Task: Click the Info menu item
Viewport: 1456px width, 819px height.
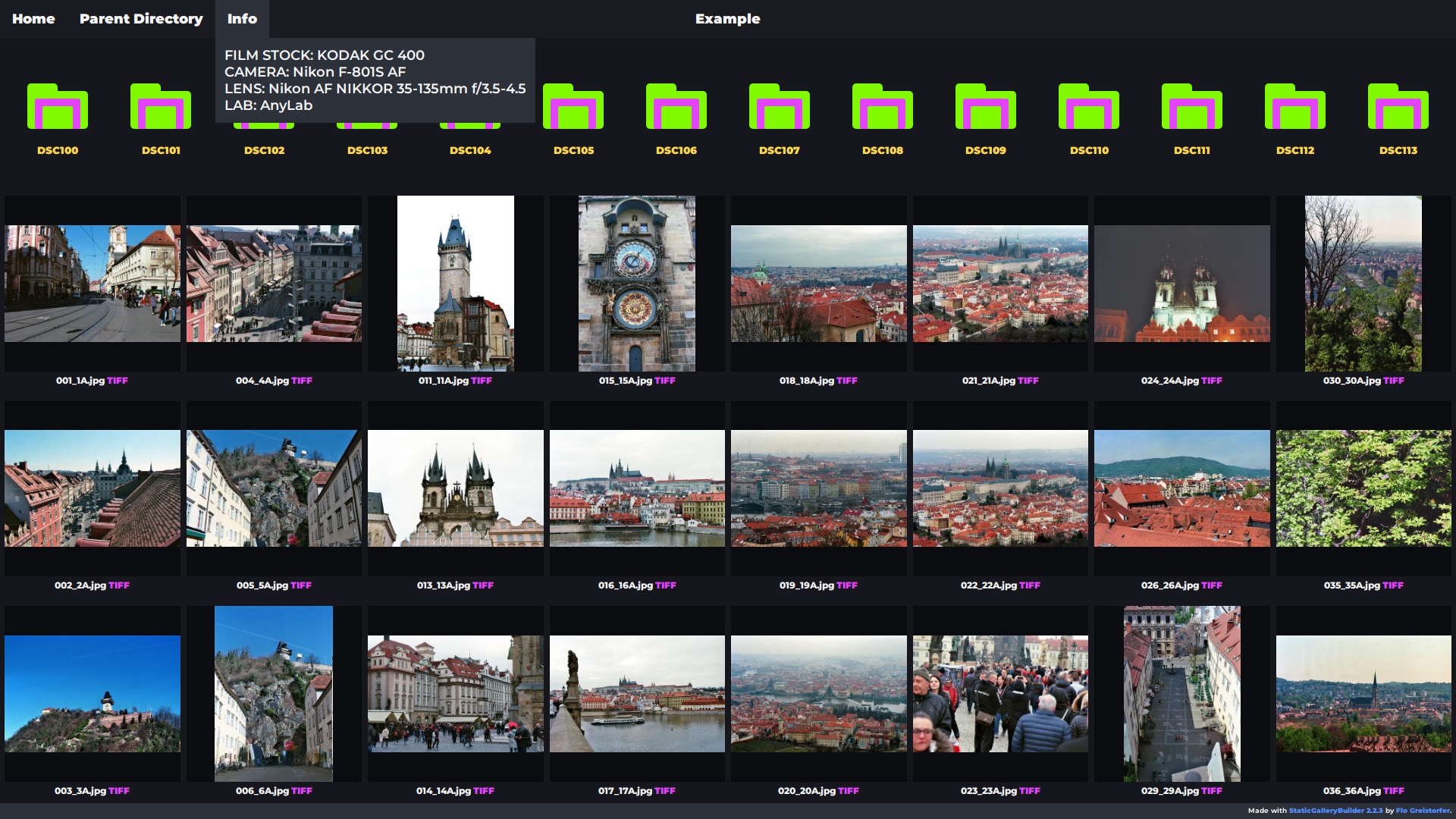Action: coord(242,19)
